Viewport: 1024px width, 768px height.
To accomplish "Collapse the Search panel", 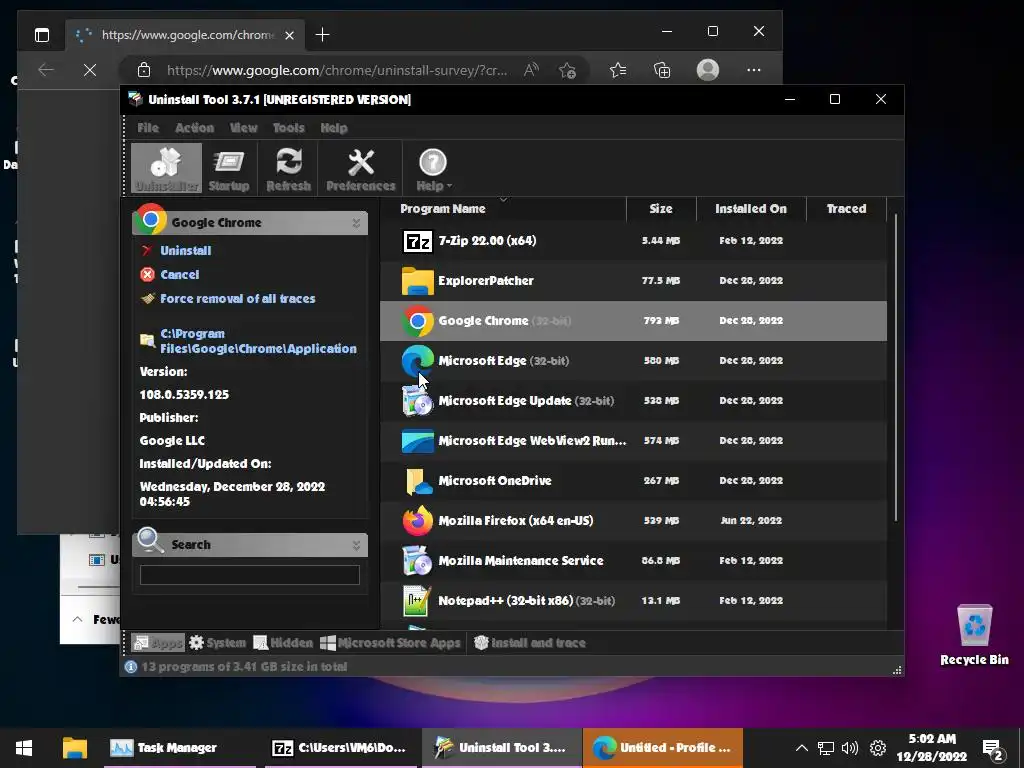I will click(x=357, y=545).
